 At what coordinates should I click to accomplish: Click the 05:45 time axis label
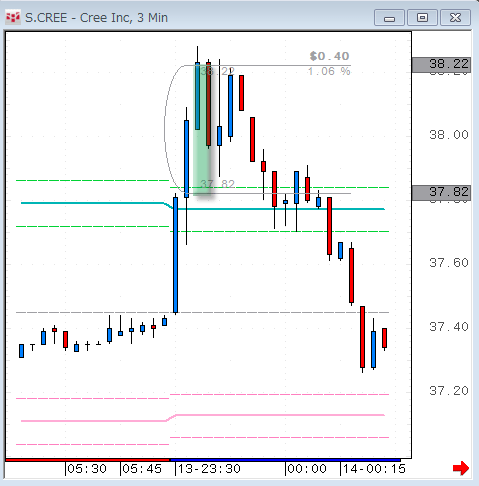tap(142, 469)
